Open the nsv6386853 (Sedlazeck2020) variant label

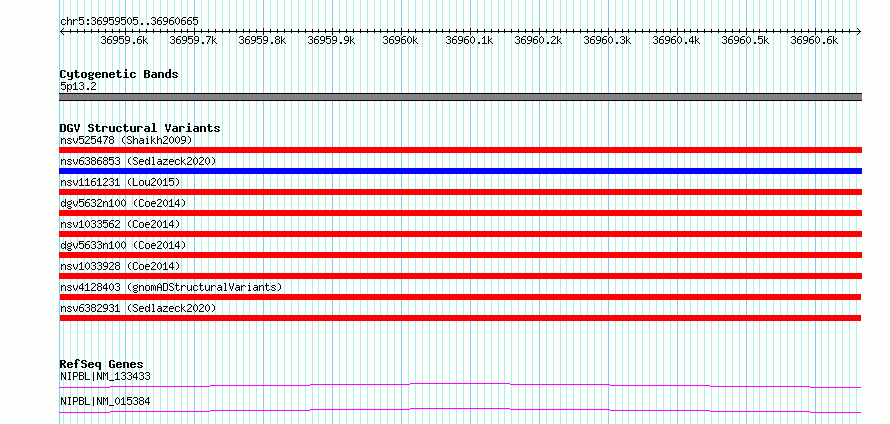(138, 161)
